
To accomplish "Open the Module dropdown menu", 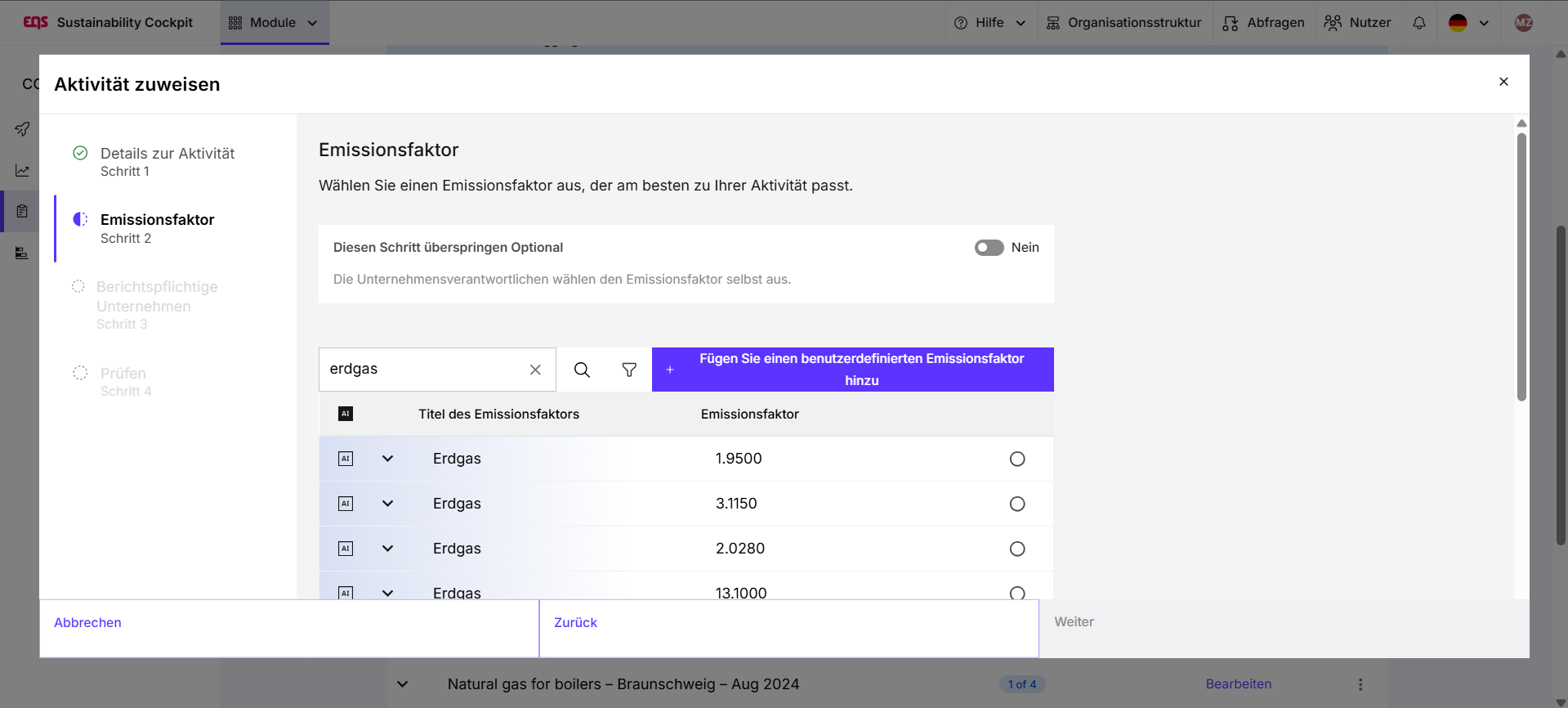I will [x=274, y=23].
